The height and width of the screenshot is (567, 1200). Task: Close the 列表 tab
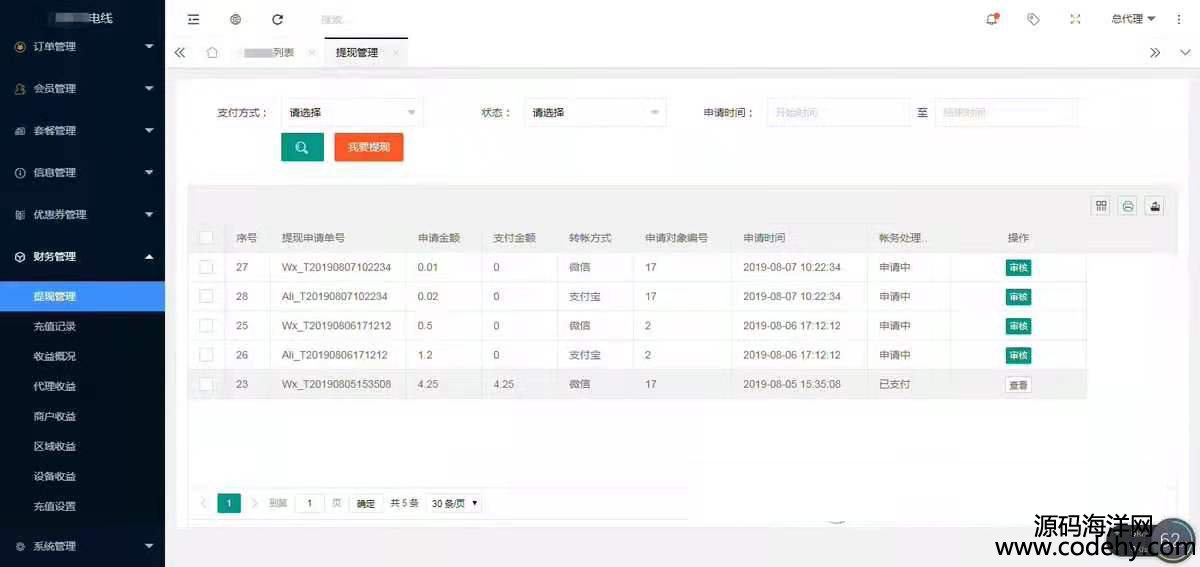point(312,53)
